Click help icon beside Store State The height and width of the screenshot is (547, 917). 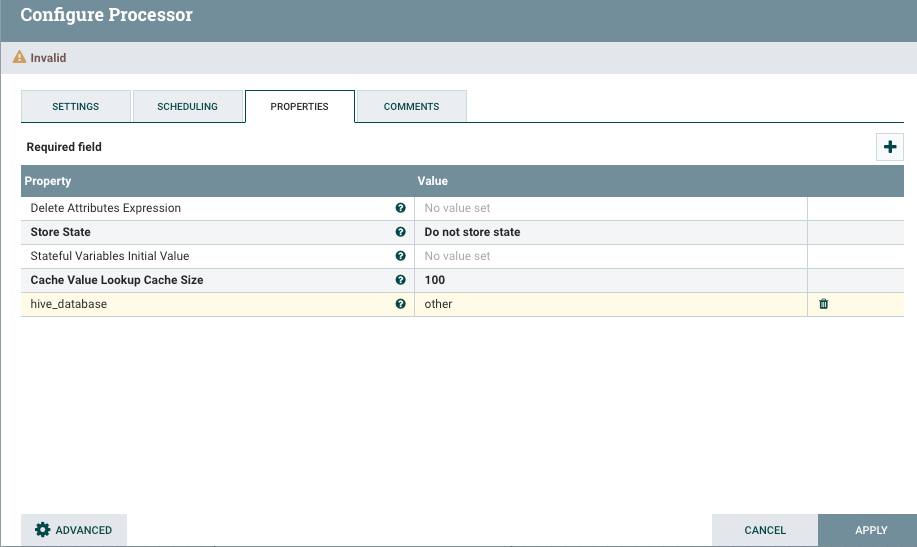click(x=401, y=232)
